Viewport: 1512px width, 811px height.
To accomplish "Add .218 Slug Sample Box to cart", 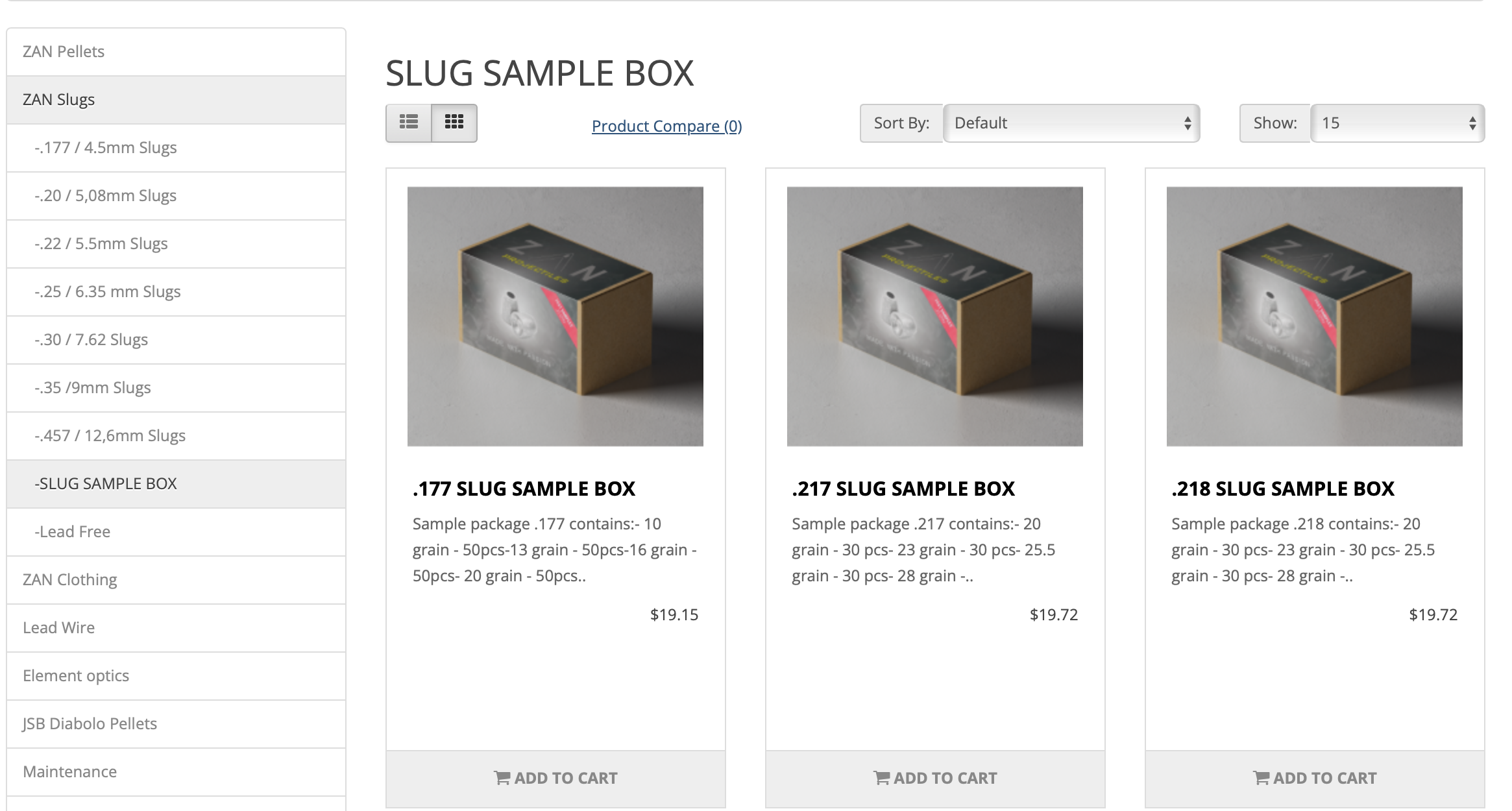I will (1315, 778).
